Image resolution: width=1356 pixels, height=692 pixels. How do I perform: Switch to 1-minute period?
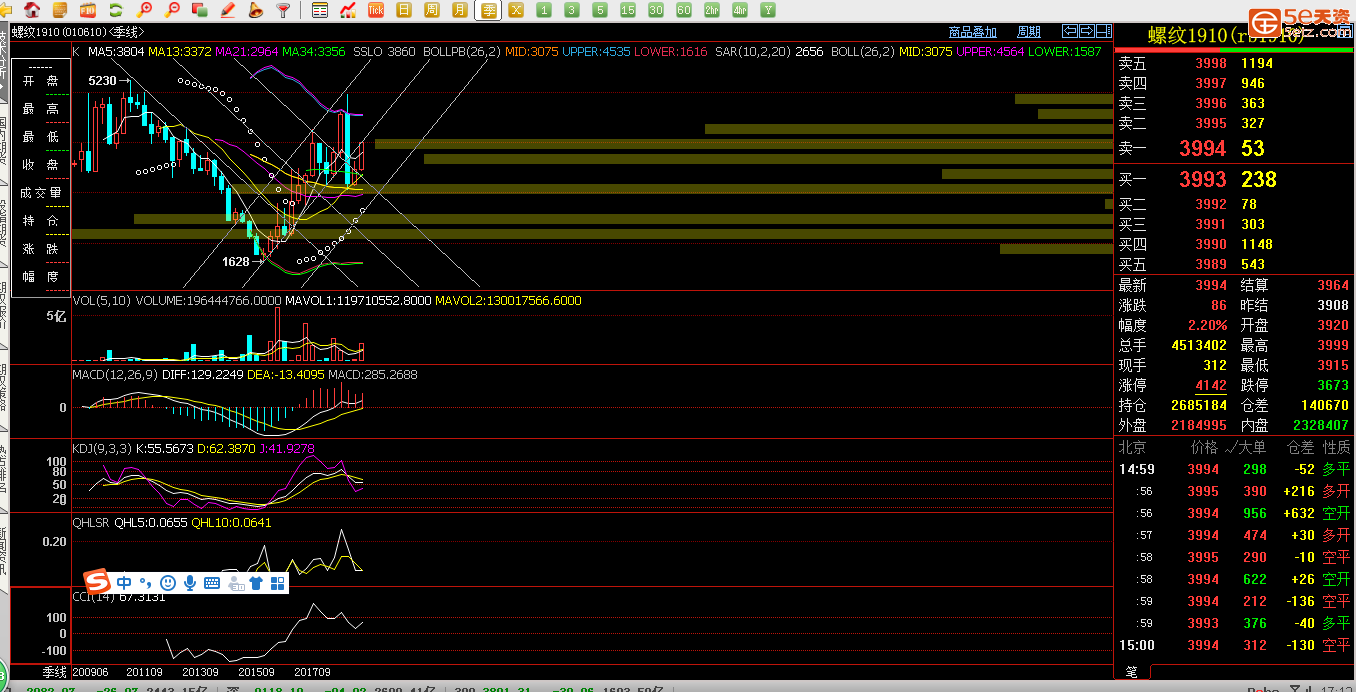point(544,10)
